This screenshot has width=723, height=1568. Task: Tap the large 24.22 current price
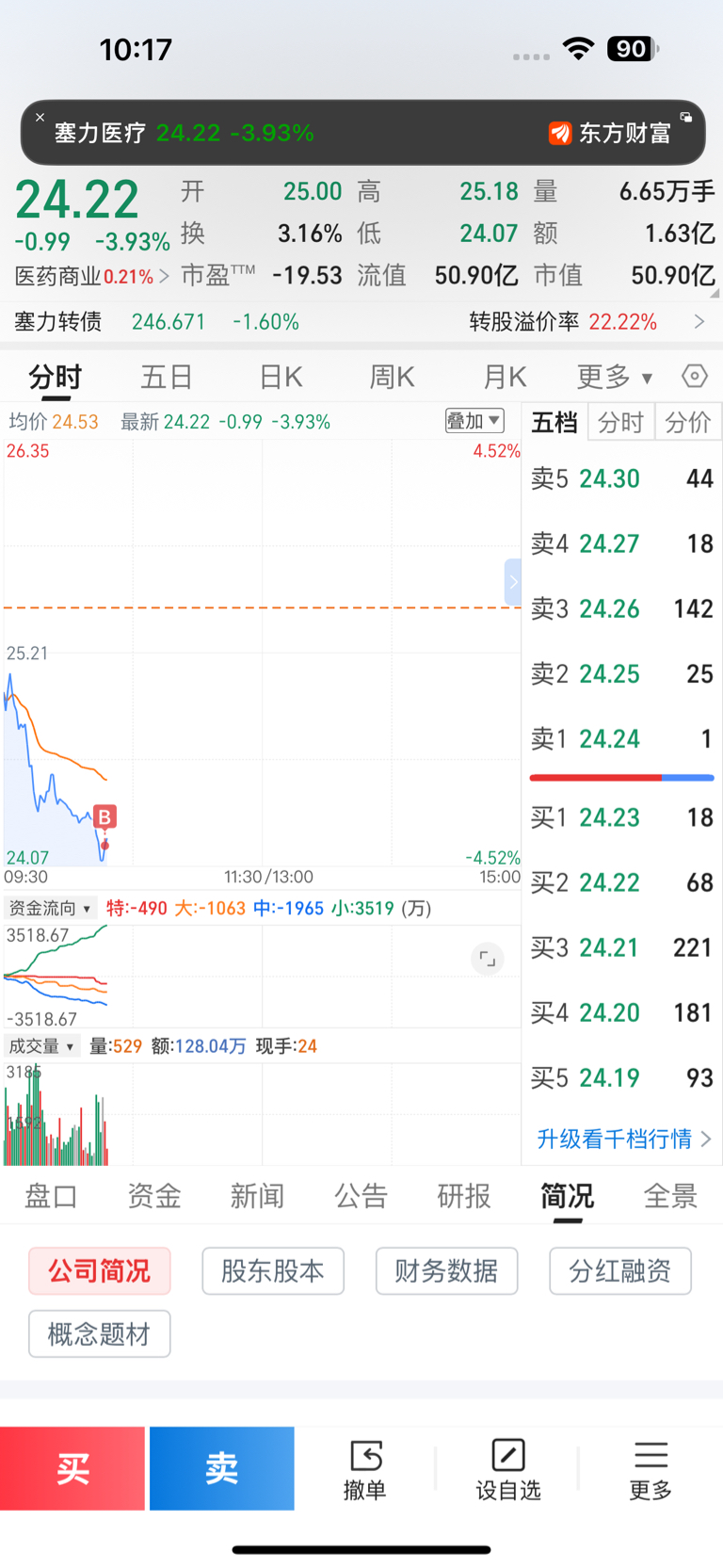point(77,200)
